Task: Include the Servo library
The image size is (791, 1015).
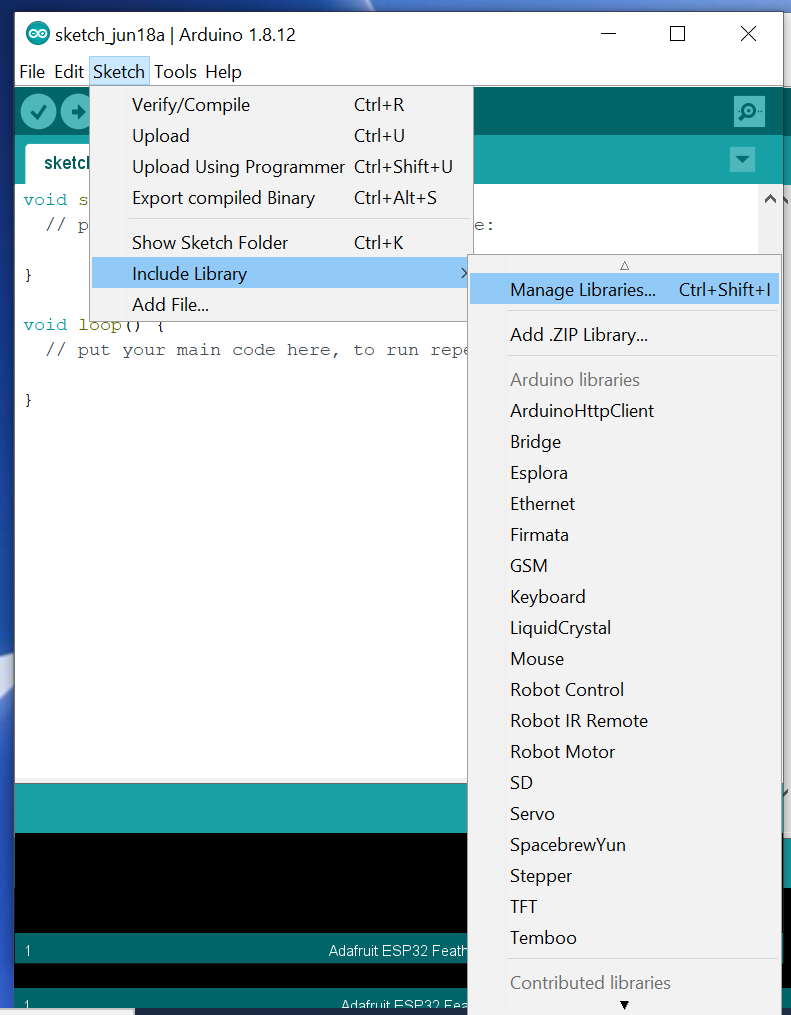Action: coord(532,814)
